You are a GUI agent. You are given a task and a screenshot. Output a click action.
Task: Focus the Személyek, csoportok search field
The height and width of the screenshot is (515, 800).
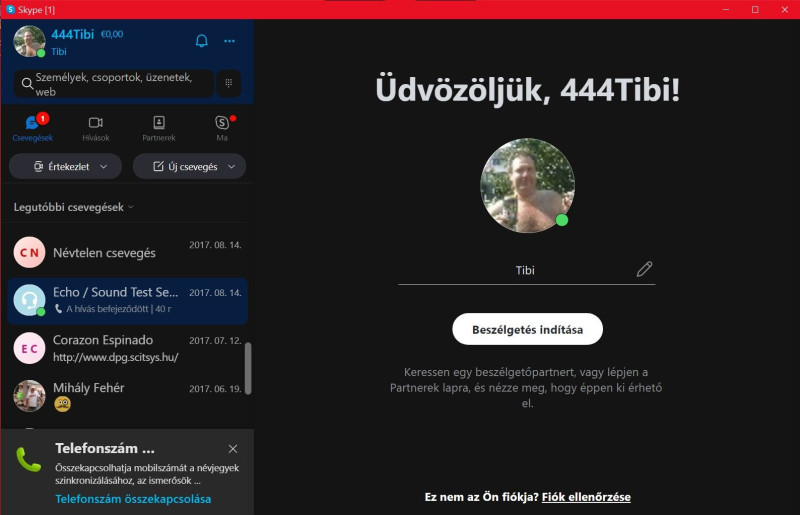(x=113, y=84)
